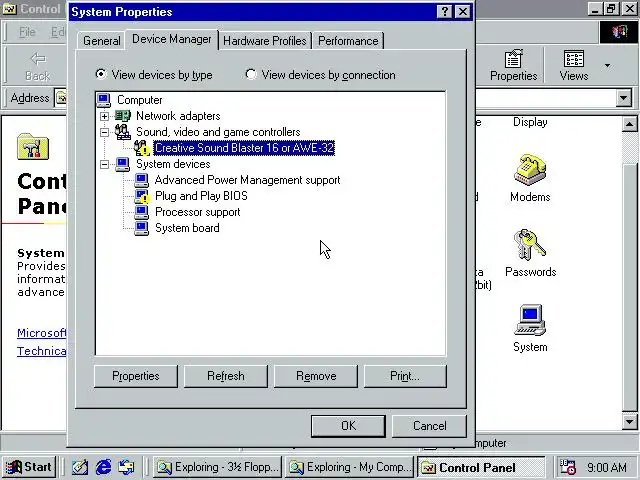Viewport: 640px width, 480px height.
Task: Switch to the Hardware Profiles tab
Action: tap(265, 41)
